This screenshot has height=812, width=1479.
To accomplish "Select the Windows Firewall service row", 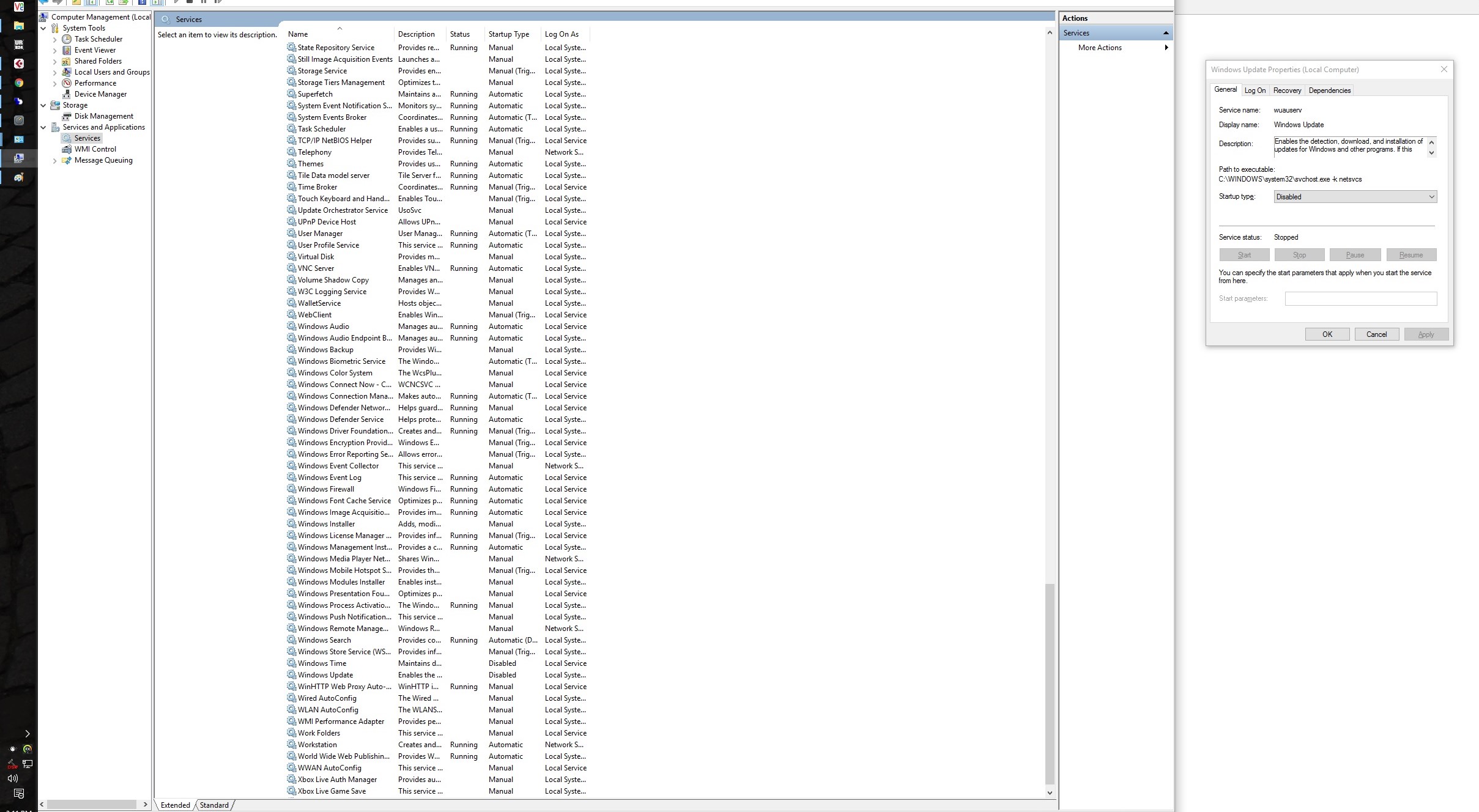I will click(x=437, y=489).
